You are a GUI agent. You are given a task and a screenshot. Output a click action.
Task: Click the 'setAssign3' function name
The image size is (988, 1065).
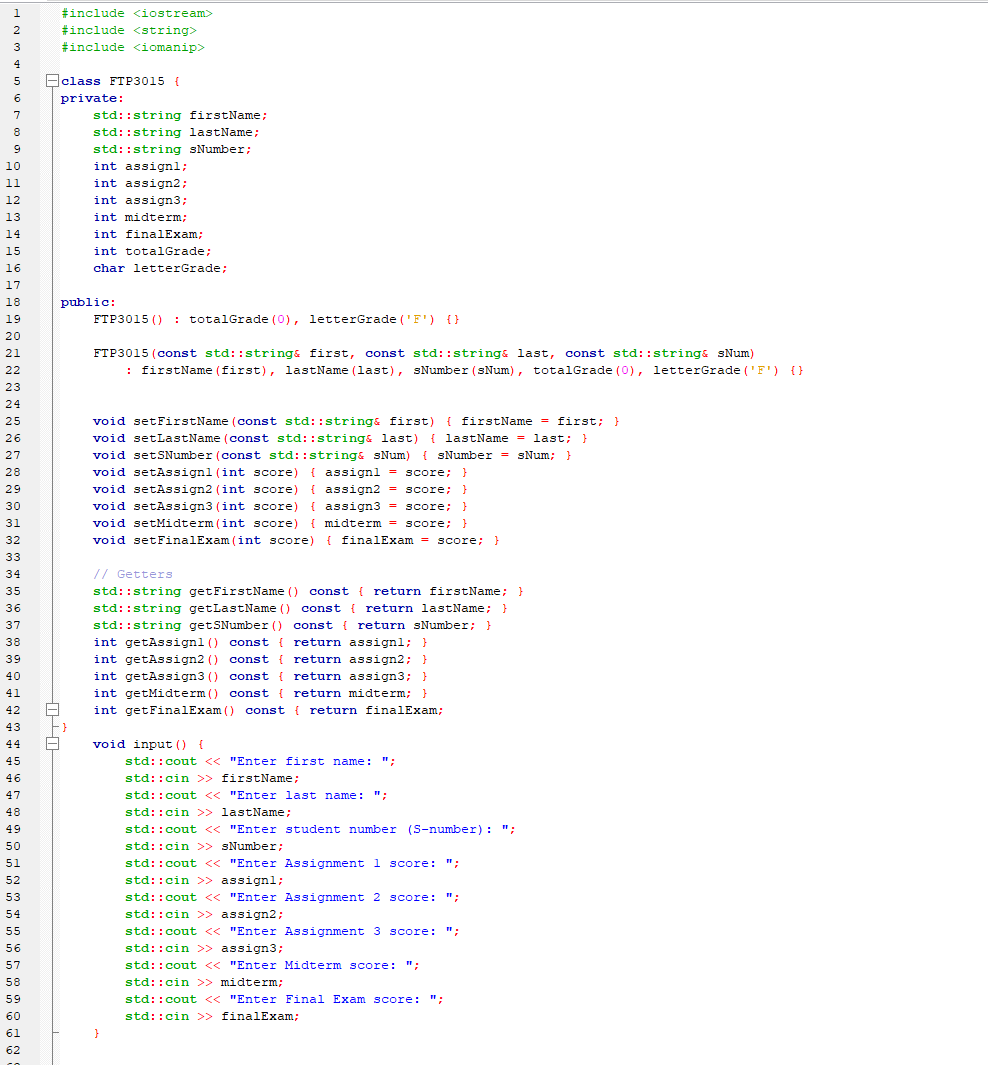point(172,506)
